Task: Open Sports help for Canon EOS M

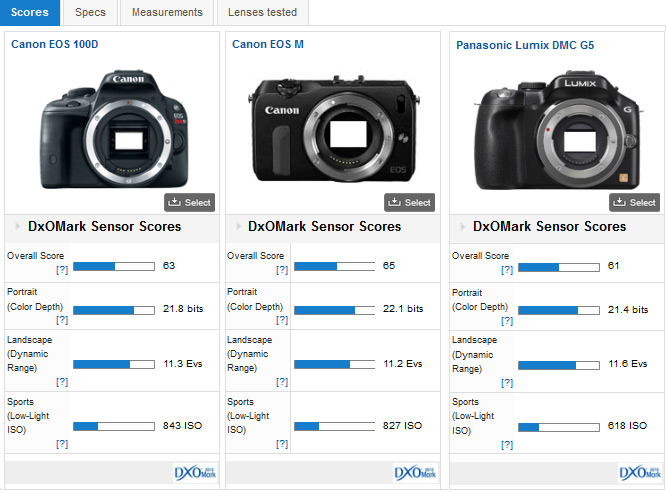Action: [282, 444]
